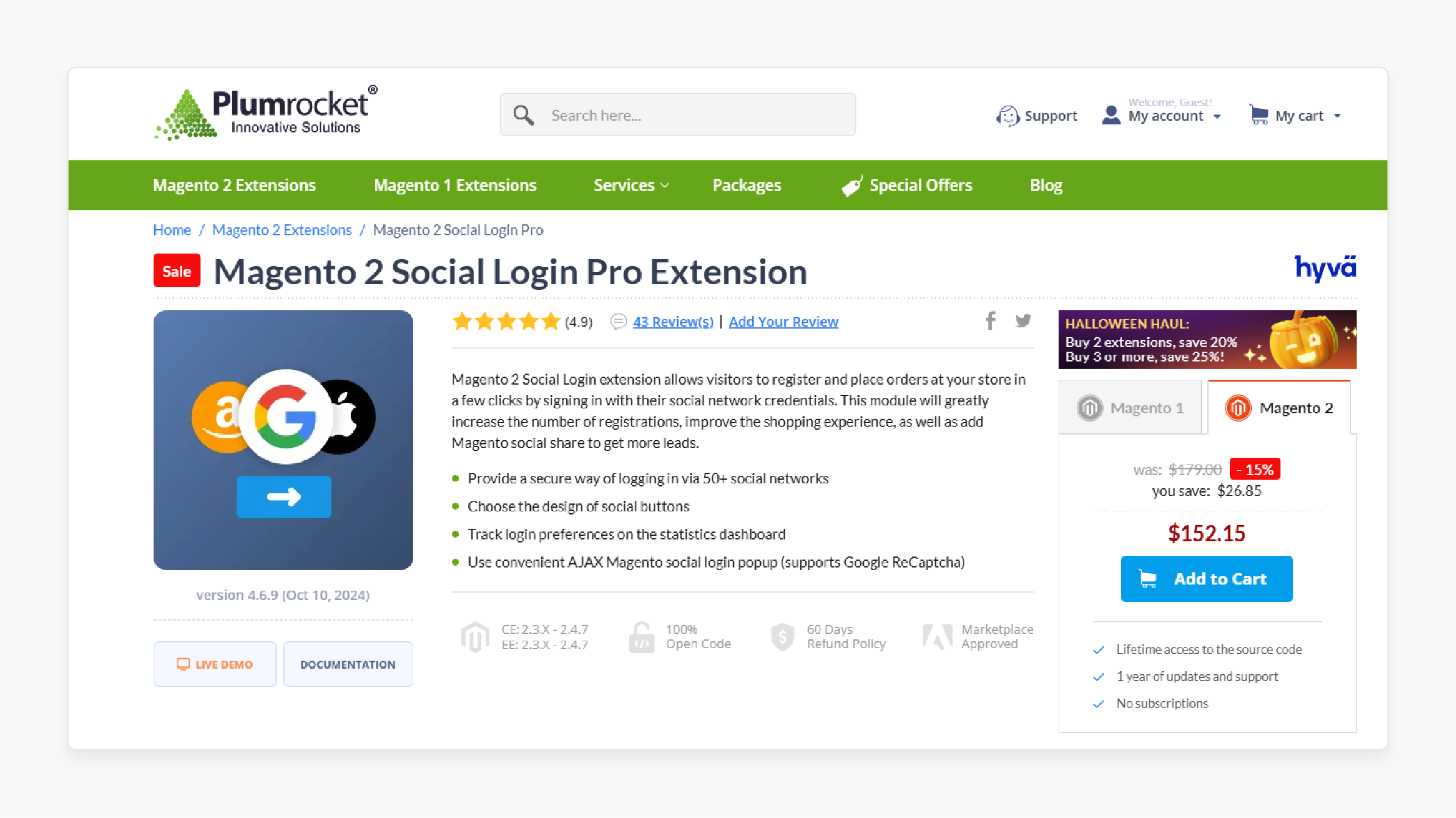Image resolution: width=1456 pixels, height=818 pixels.
Task: Click the My cart shopping cart icon
Action: pyautogui.click(x=1258, y=114)
